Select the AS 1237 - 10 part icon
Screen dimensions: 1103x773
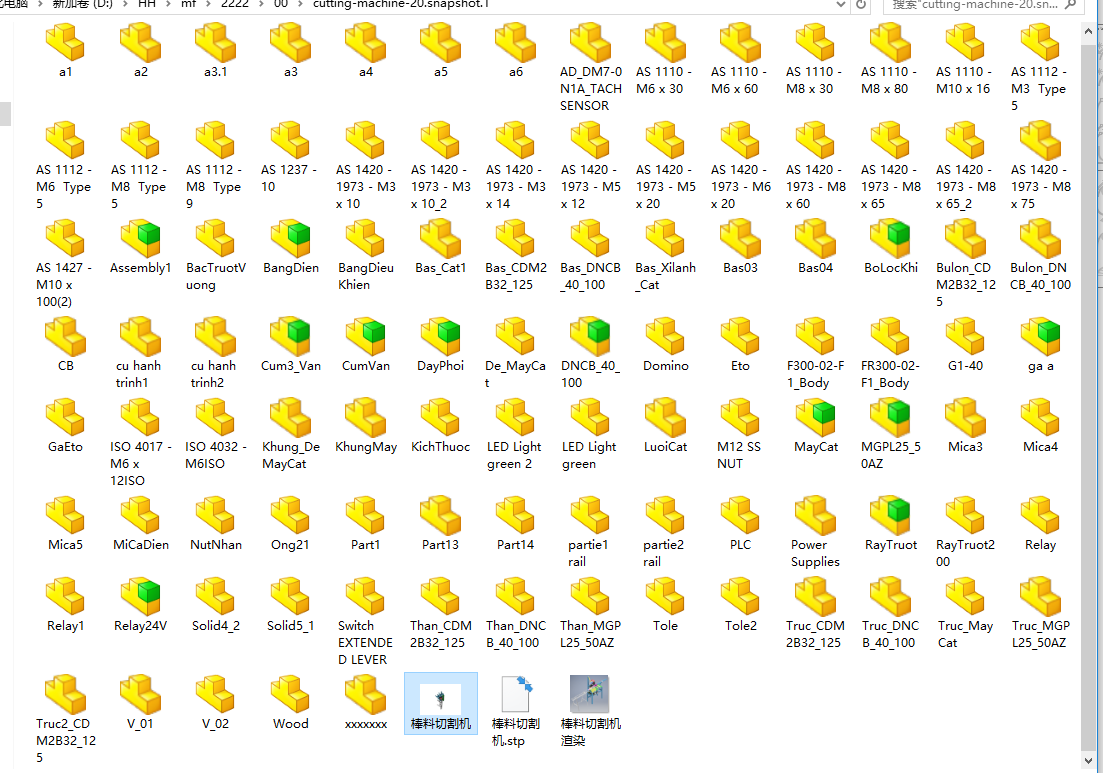click(x=291, y=139)
